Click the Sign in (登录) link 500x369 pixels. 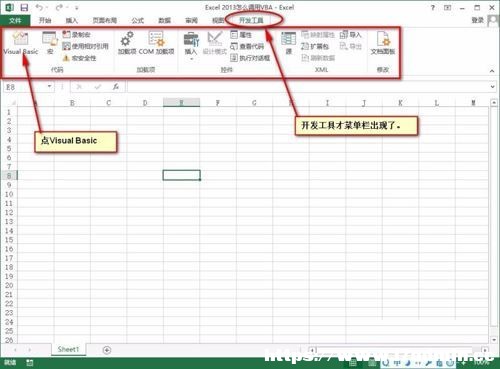click(x=477, y=20)
